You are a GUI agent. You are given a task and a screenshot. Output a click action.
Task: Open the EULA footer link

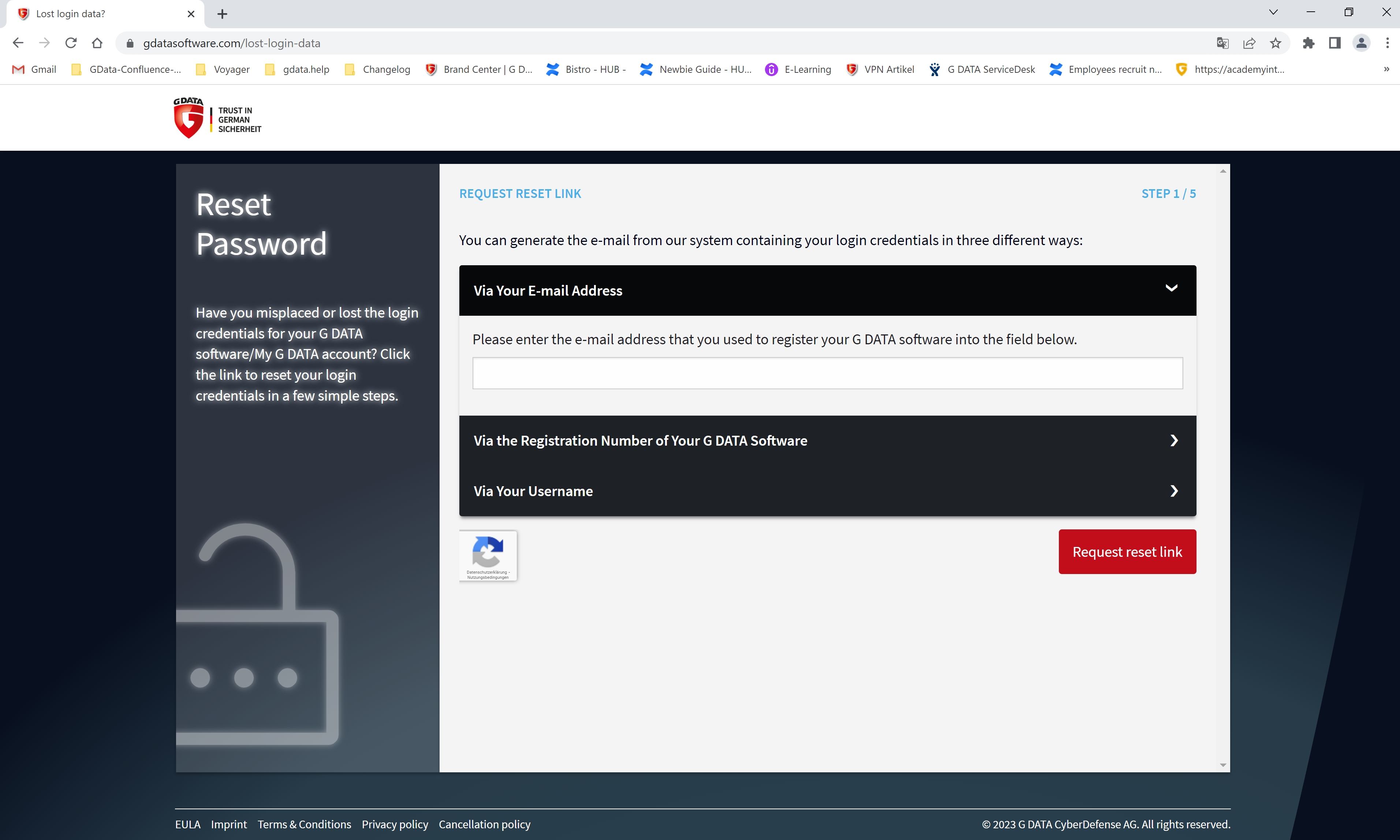187,824
